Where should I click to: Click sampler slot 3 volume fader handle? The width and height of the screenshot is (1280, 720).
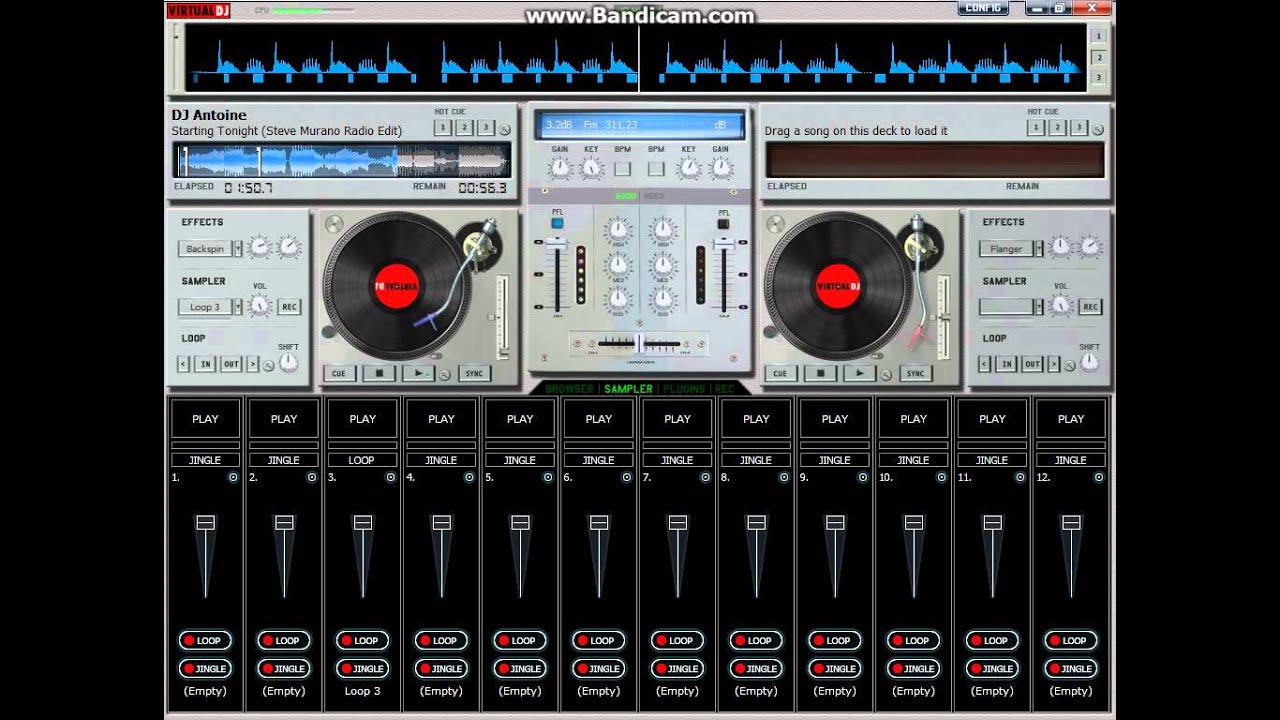[363, 522]
